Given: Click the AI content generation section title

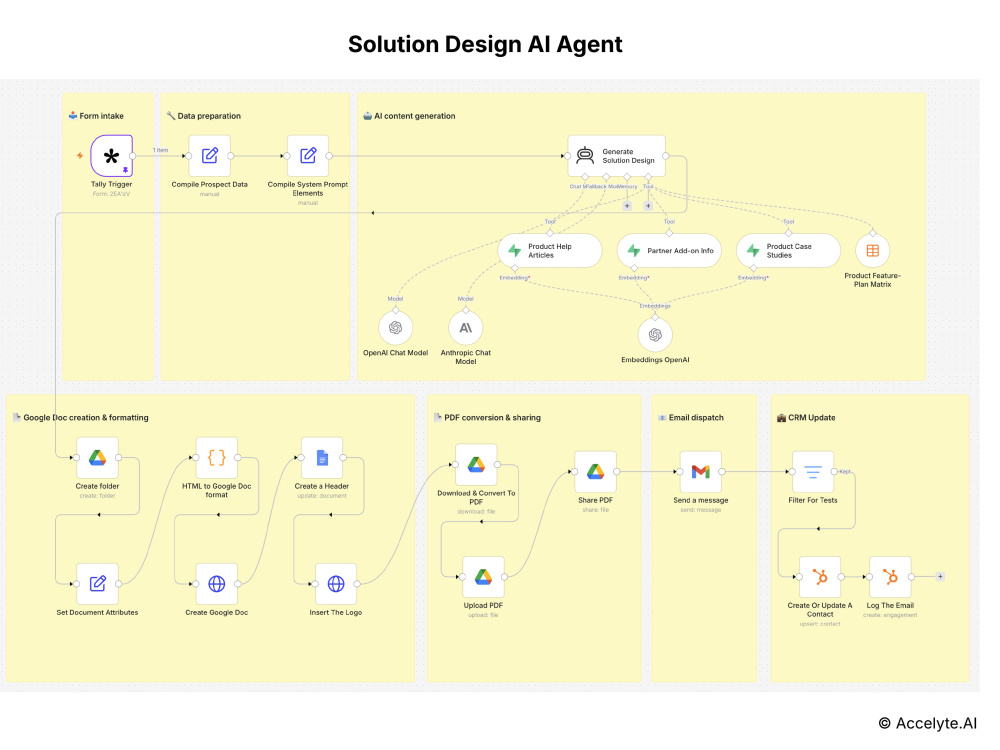Looking at the screenshot, I should (x=415, y=116).
